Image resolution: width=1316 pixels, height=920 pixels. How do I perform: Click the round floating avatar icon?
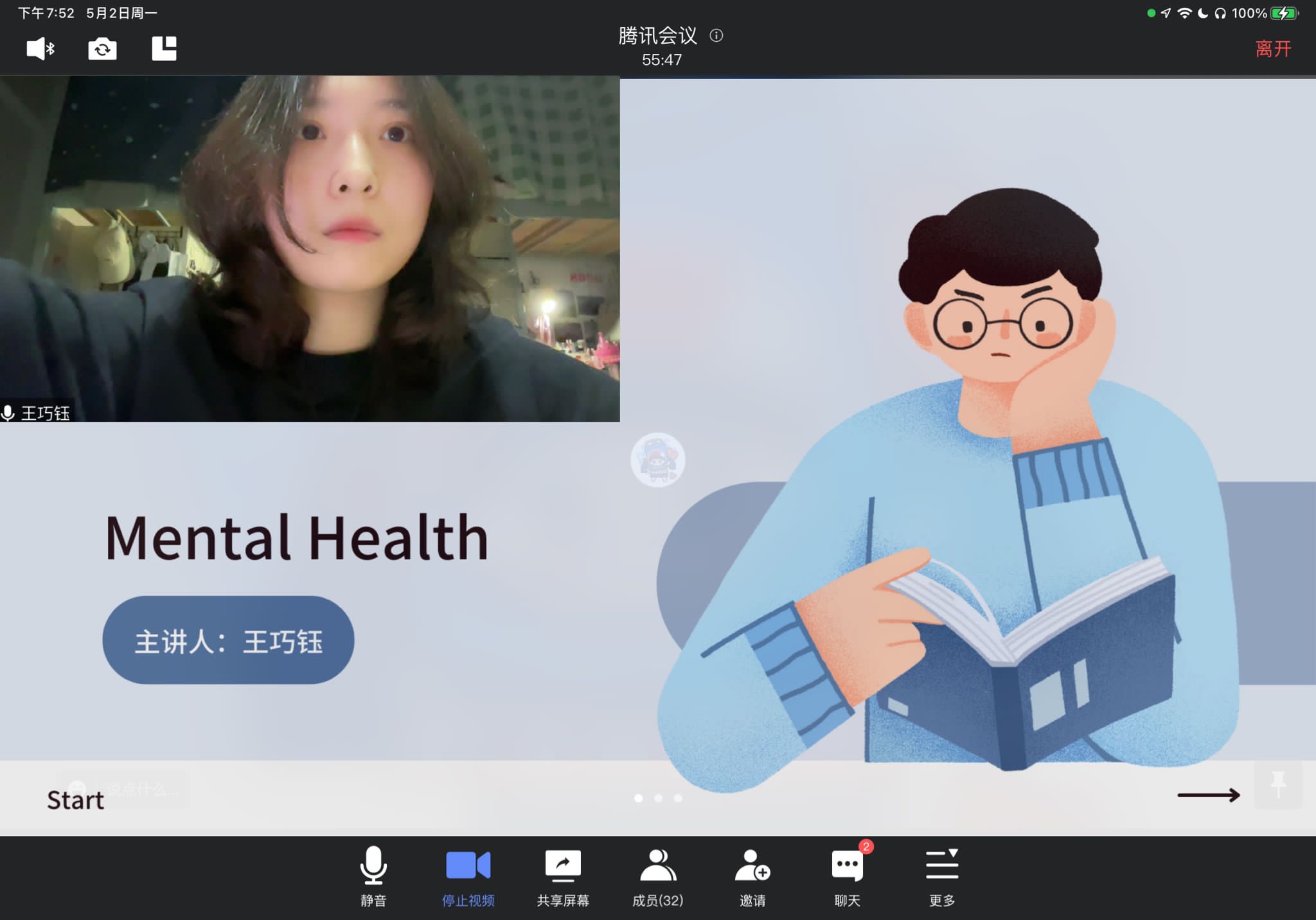[657, 460]
